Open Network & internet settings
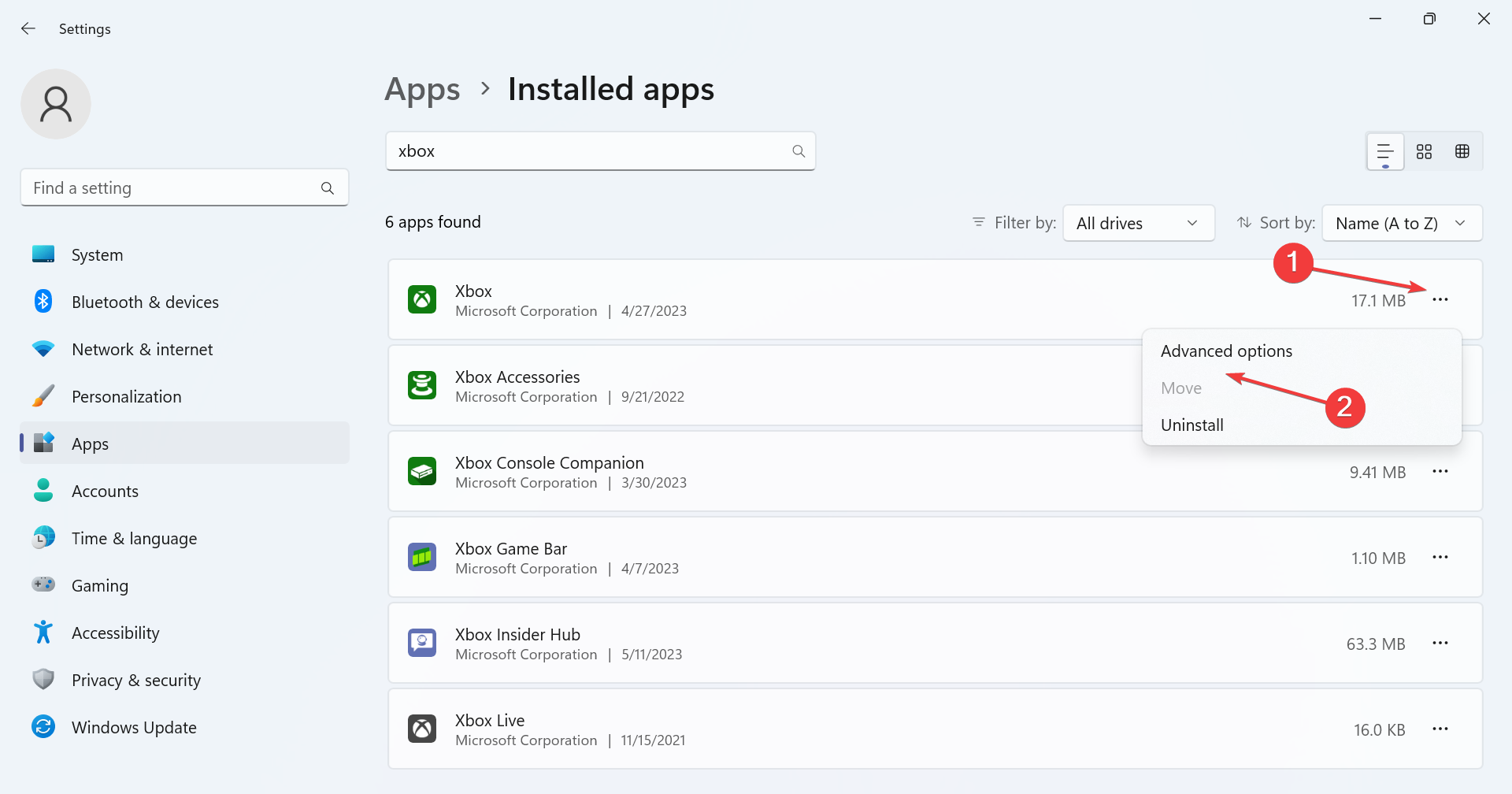 point(184,350)
